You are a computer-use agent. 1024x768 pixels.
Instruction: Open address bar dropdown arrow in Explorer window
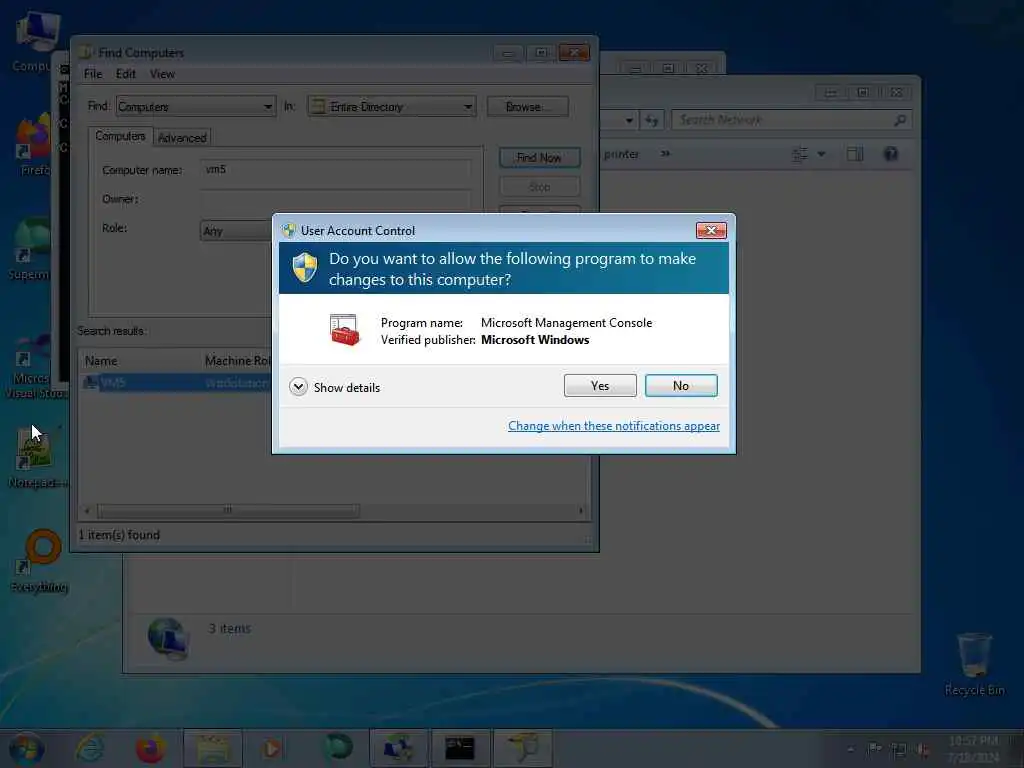pyautogui.click(x=628, y=120)
